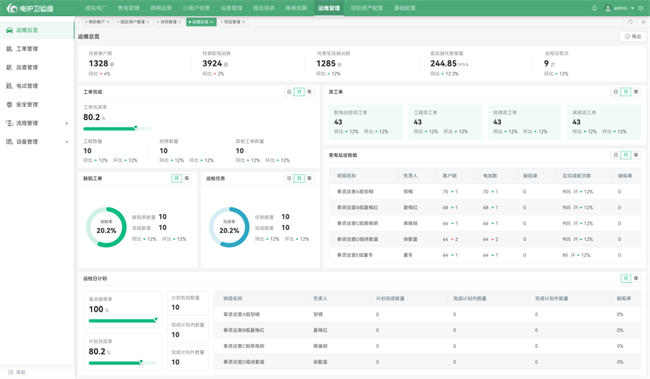
Task: Select 年 in the 工单完成 panel
Action: tap(309, 92)
